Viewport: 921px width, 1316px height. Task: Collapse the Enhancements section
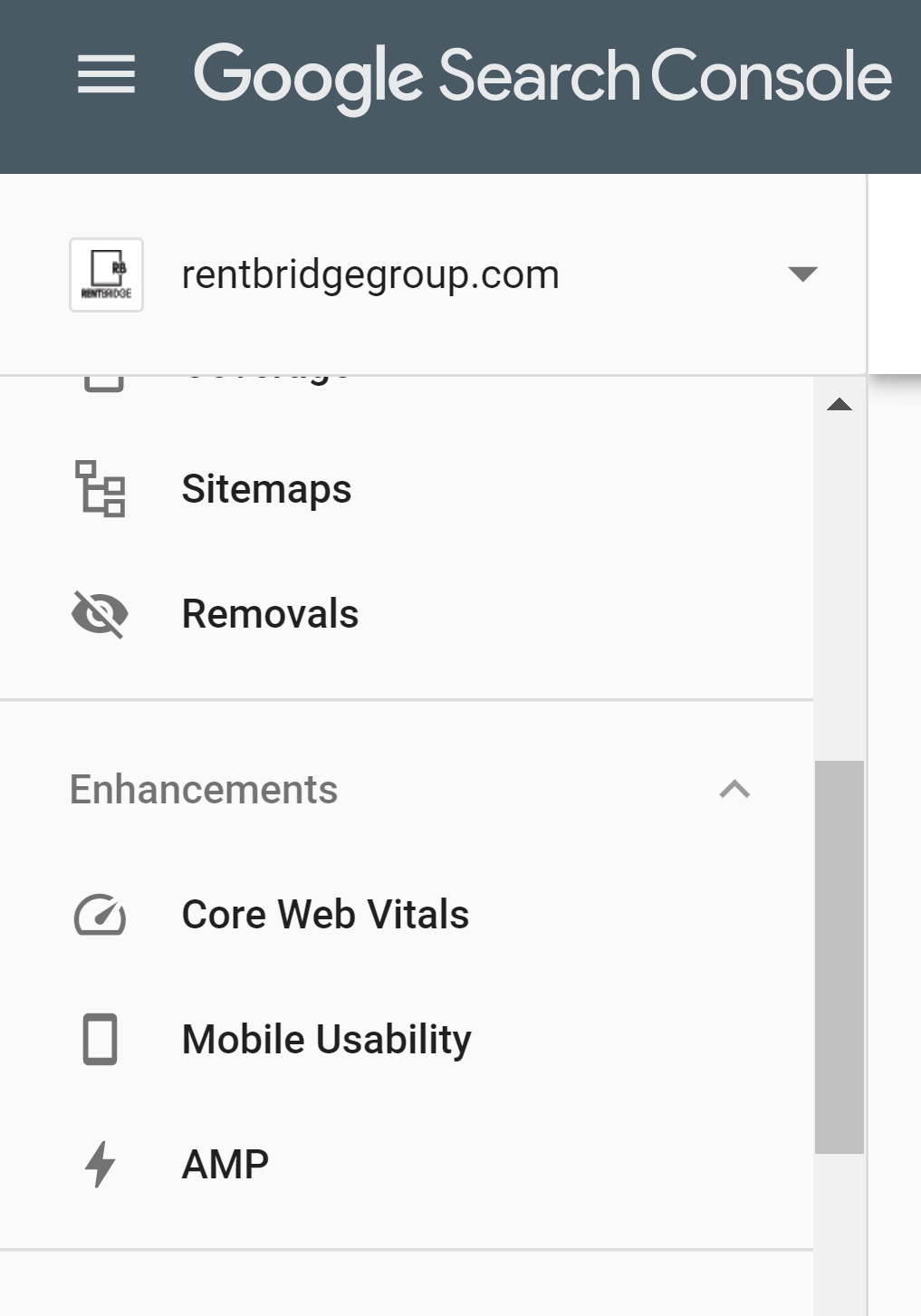735,790
